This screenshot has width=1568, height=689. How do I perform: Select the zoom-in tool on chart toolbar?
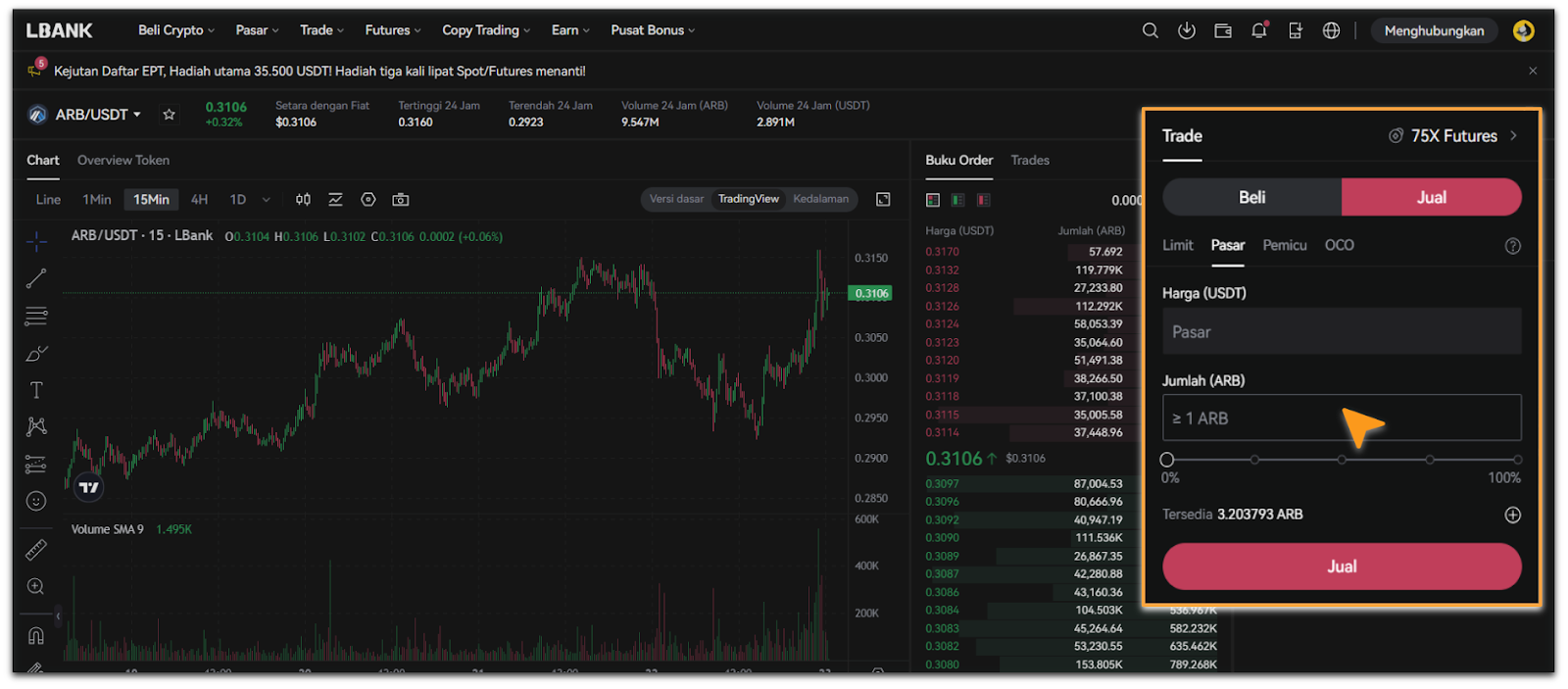coord(36,586)
